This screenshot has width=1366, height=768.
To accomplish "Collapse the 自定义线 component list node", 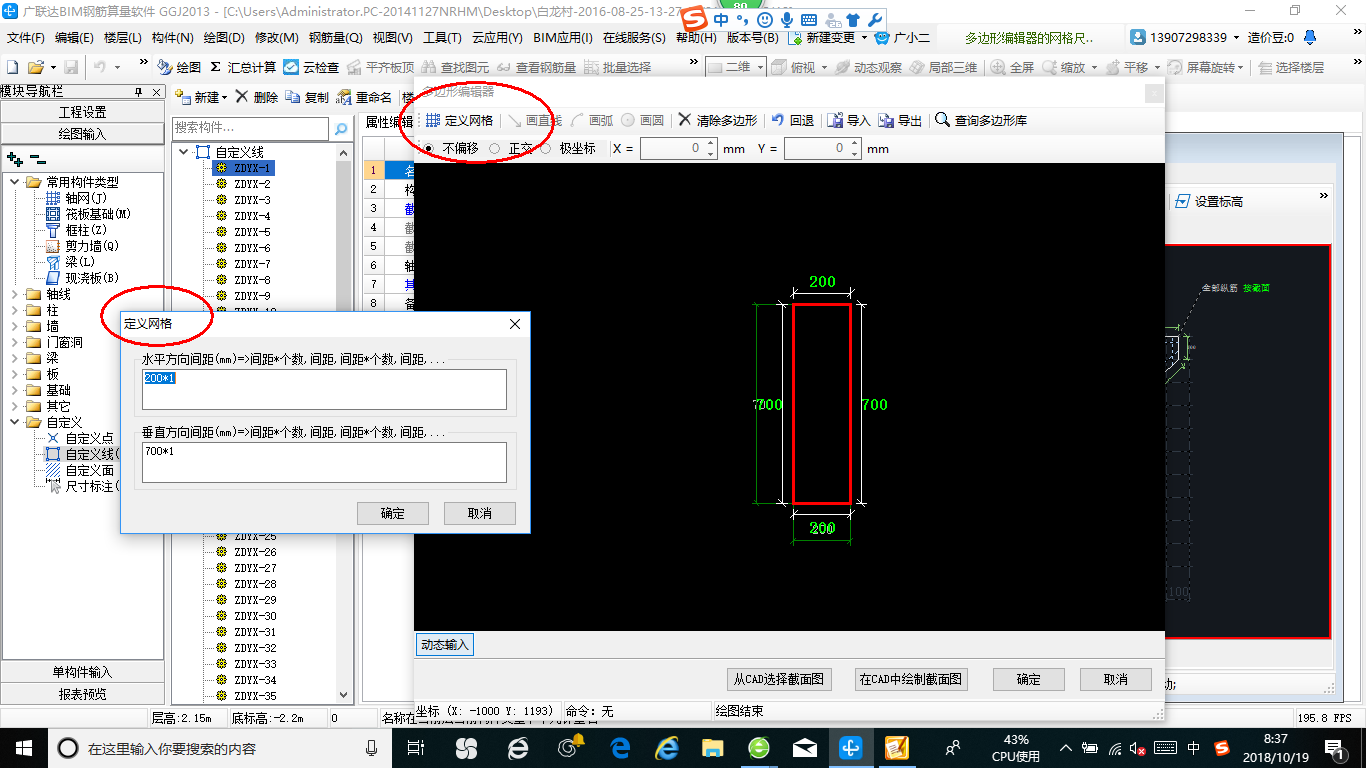I will tap(184, 152).
